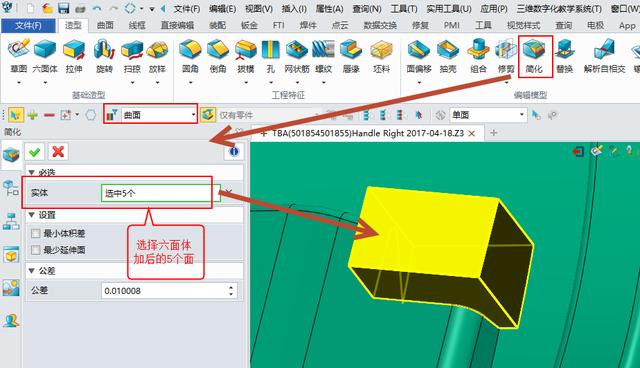
Task: Open the 编辑(E) menu
Action: click(222, 9)
